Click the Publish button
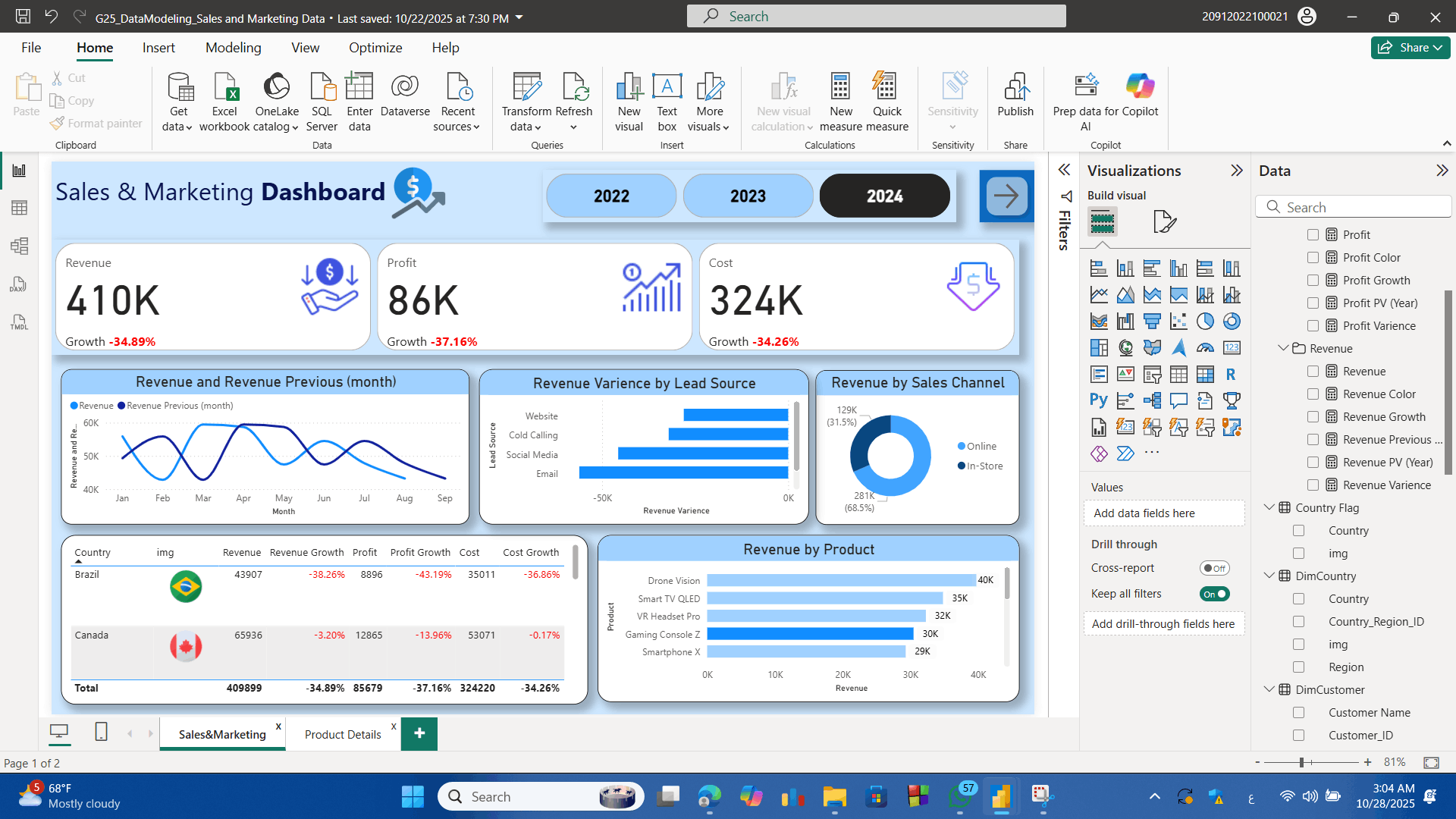 (1015, 99)
